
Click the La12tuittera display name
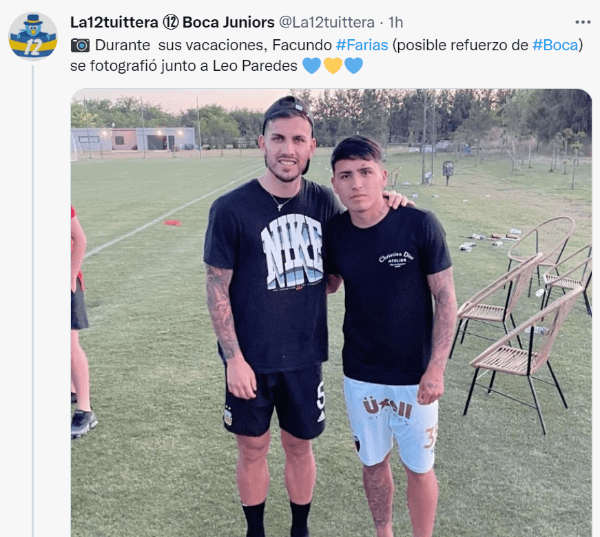click(x=114, y=23)
